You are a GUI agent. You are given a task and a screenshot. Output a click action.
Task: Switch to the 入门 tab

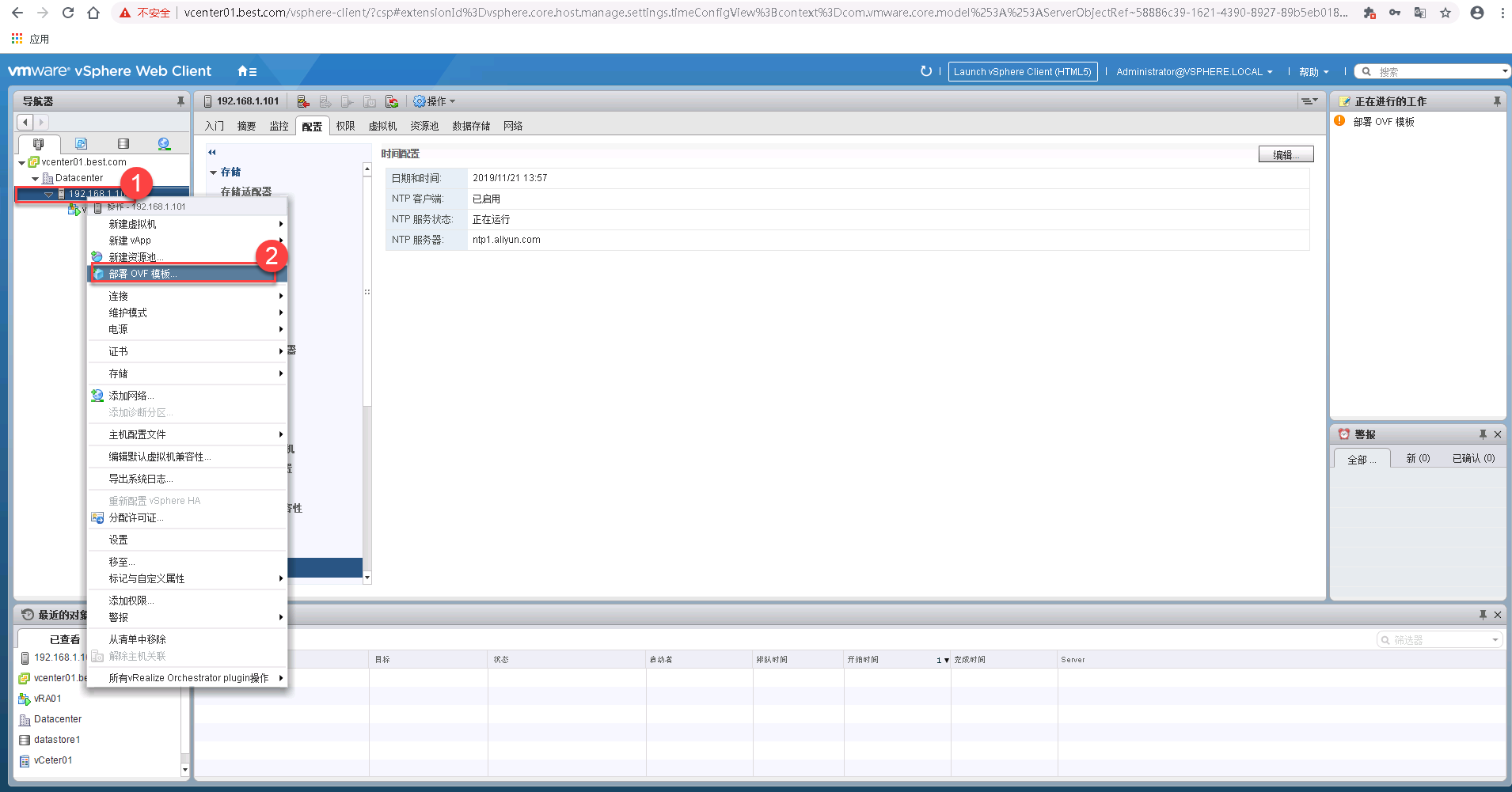215,126
